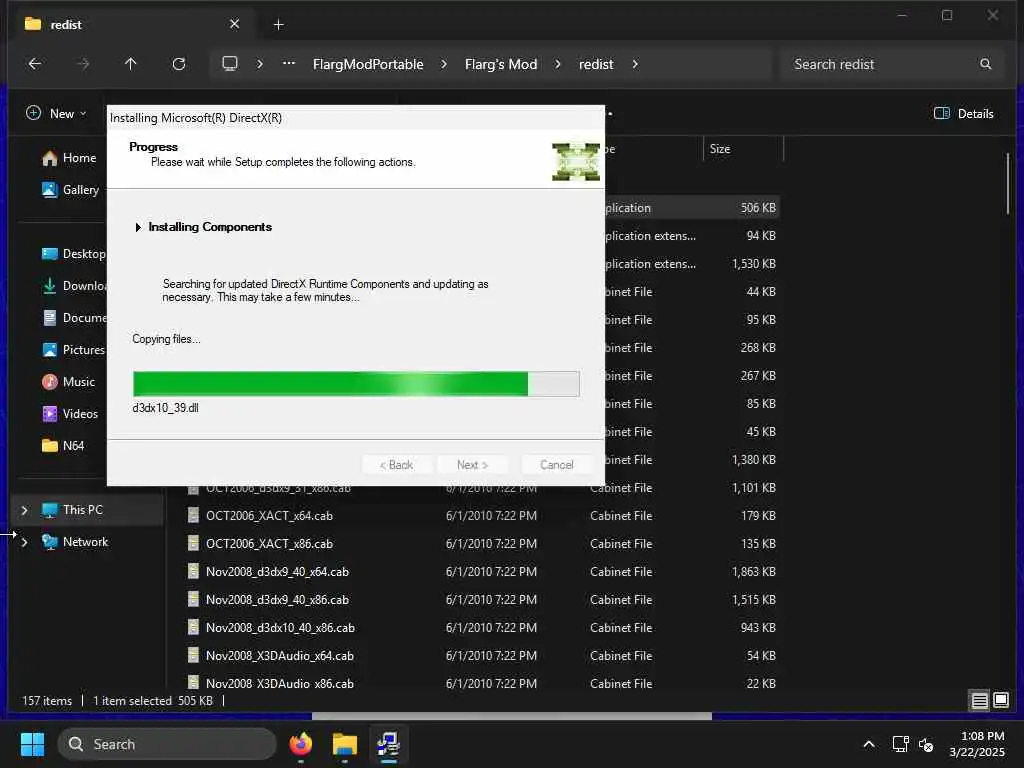Image resolution: width=1024 pixels, height=768 pixels.
Task: Open the N64 folder in sidebar
Action: (x=63, y=446)
